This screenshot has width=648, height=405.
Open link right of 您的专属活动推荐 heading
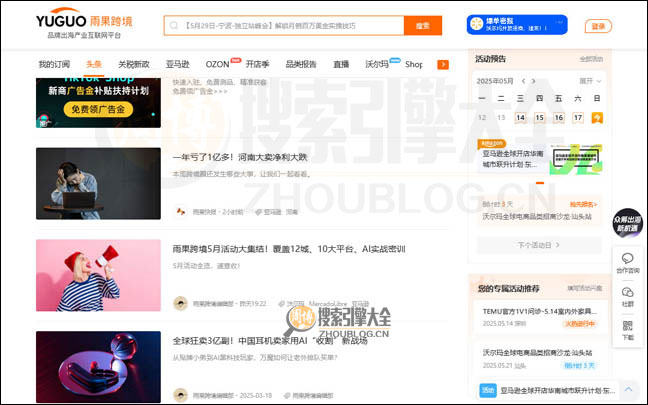584,288
